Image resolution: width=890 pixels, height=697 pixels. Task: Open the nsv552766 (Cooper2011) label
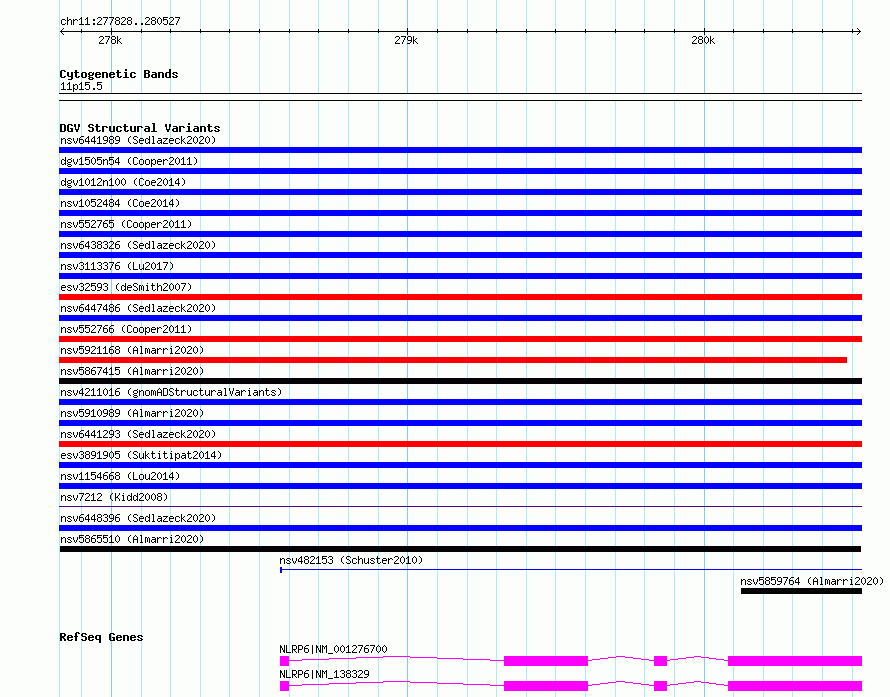coord(126,329)
